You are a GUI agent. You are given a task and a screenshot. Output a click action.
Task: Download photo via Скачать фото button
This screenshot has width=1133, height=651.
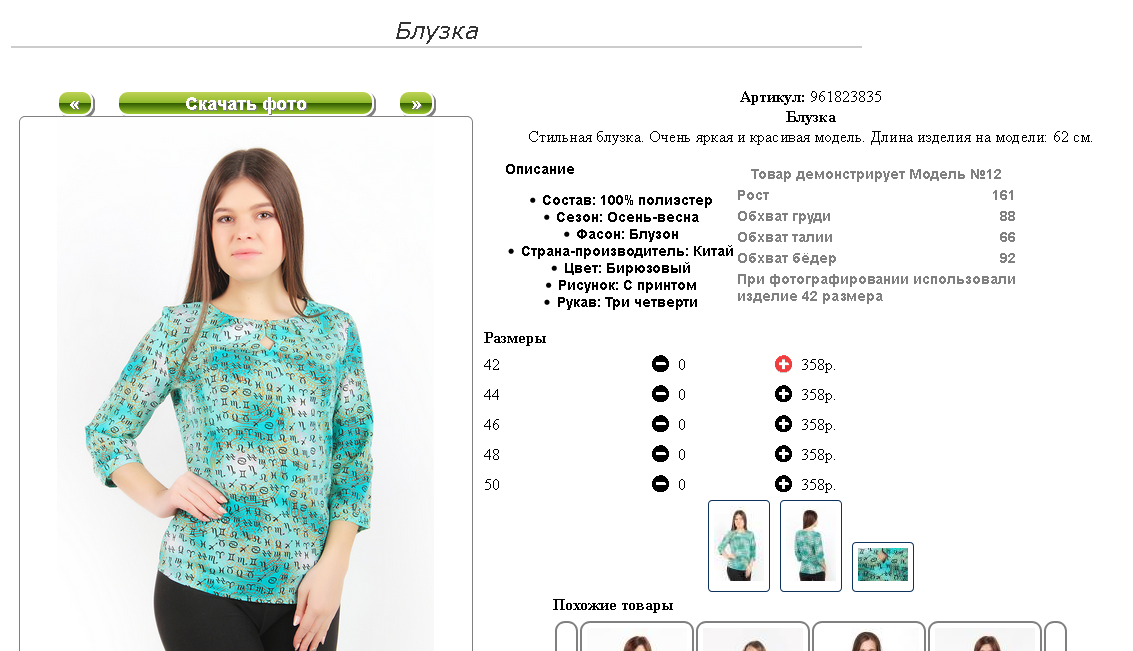click(246, 104)
